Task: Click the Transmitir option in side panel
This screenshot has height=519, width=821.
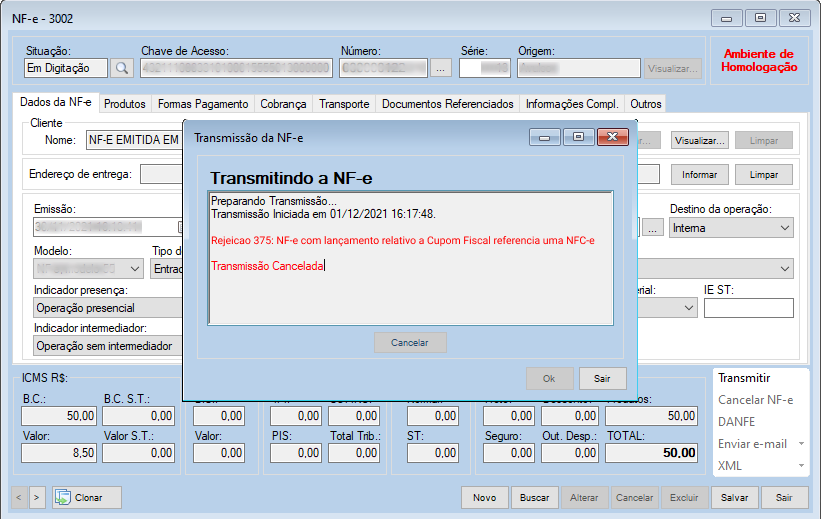Action: click(x=744, y=378)
